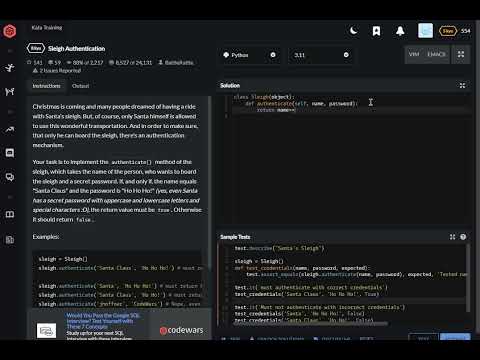Viewport: 480px width, 360px height.
Task: Enable VIM editor mode
Action: click(414, 54)
